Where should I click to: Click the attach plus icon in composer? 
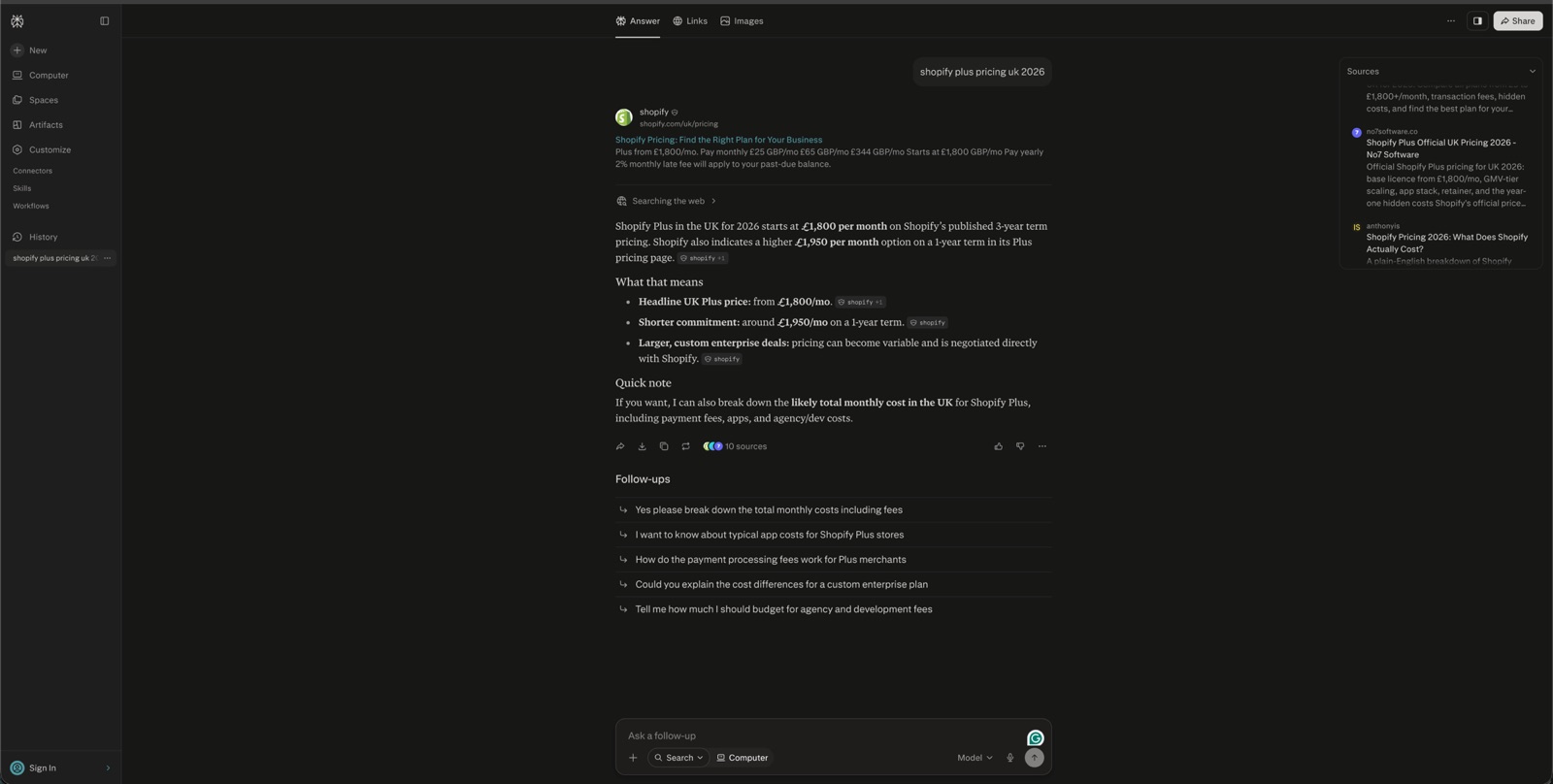coord(633,758)
